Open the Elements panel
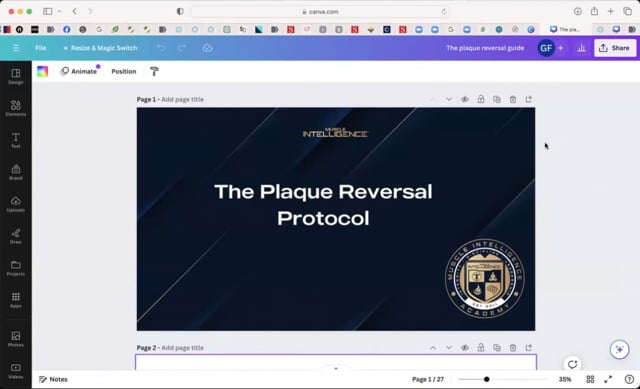 (16, 108)
